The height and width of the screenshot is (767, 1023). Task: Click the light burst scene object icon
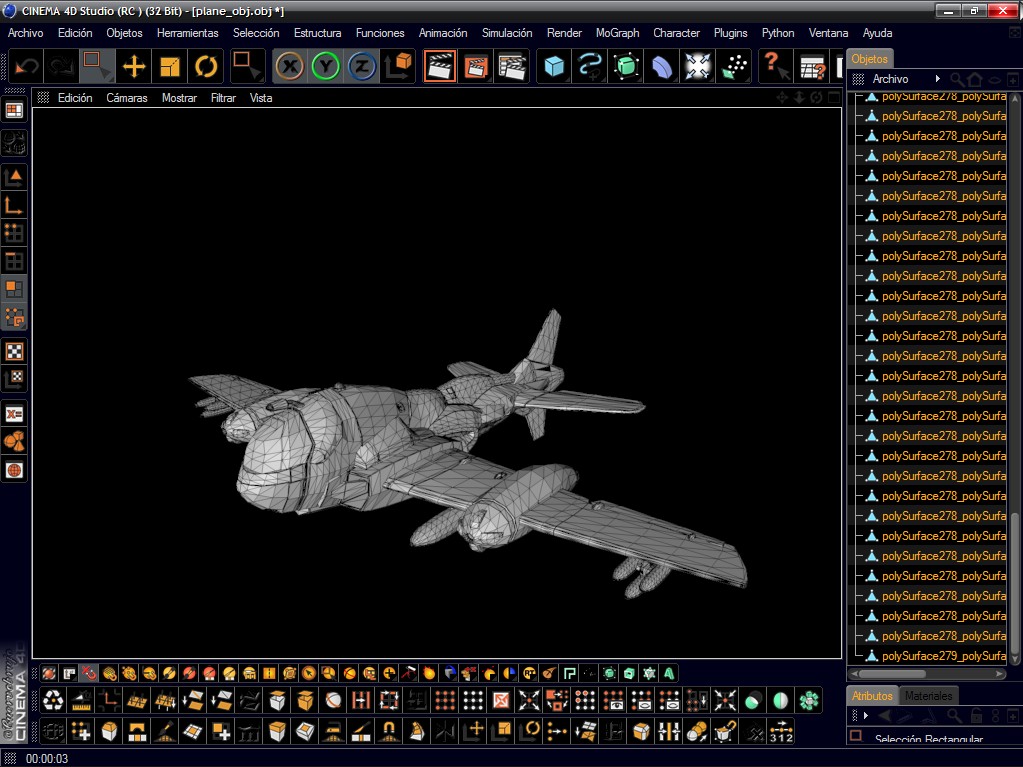pyautogui.click(x=697, y=66)
